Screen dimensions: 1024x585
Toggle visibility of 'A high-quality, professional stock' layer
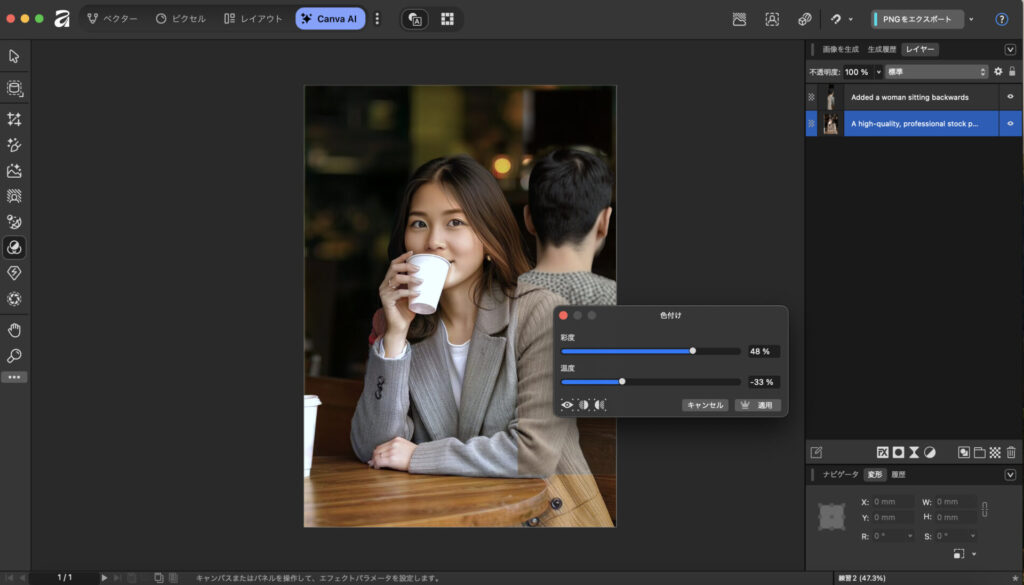[x=1010, y=124]
